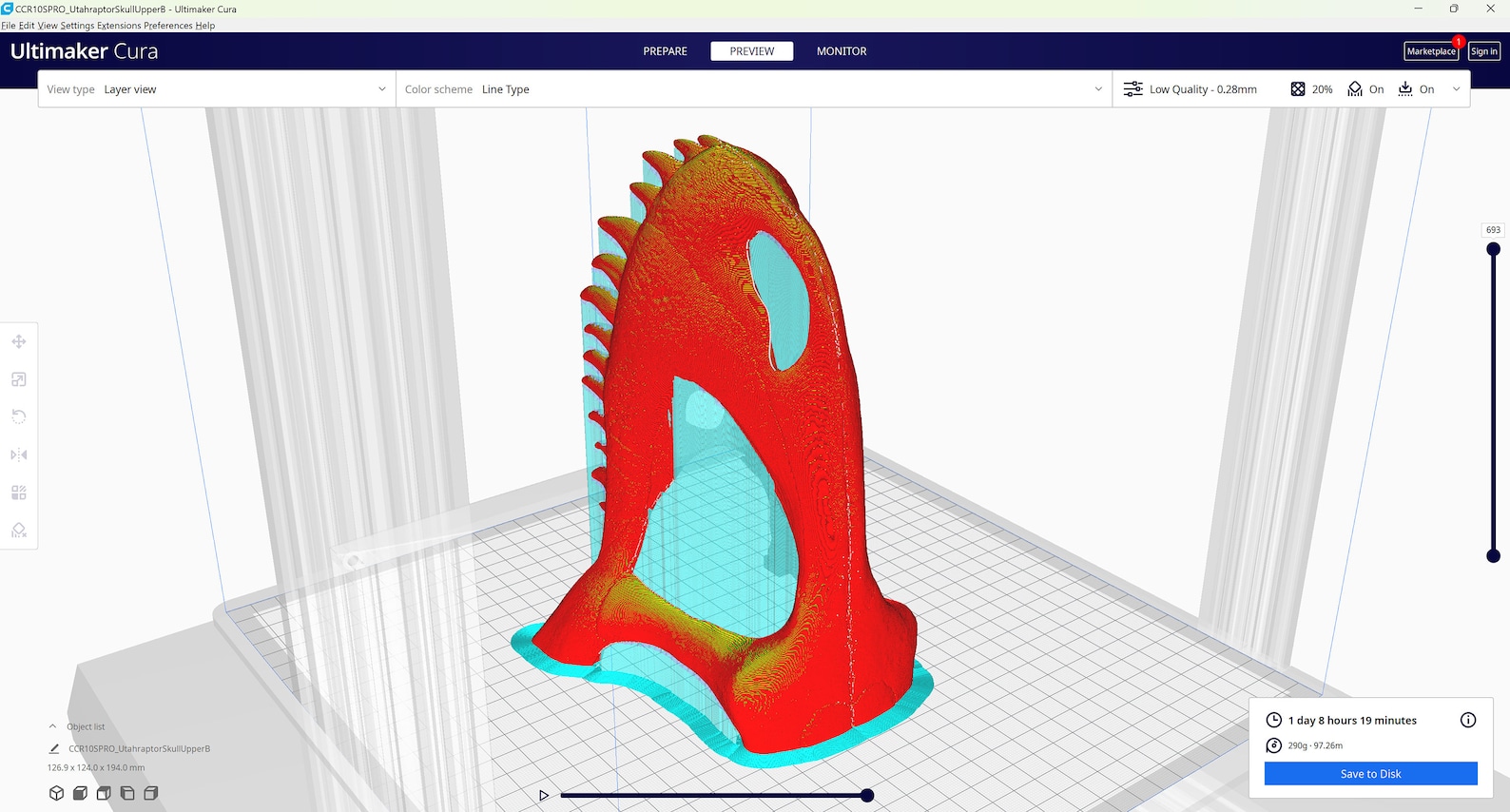Switch to left side view icon
This screenshot has width=1510, height=812.
[x=127, y=793]
